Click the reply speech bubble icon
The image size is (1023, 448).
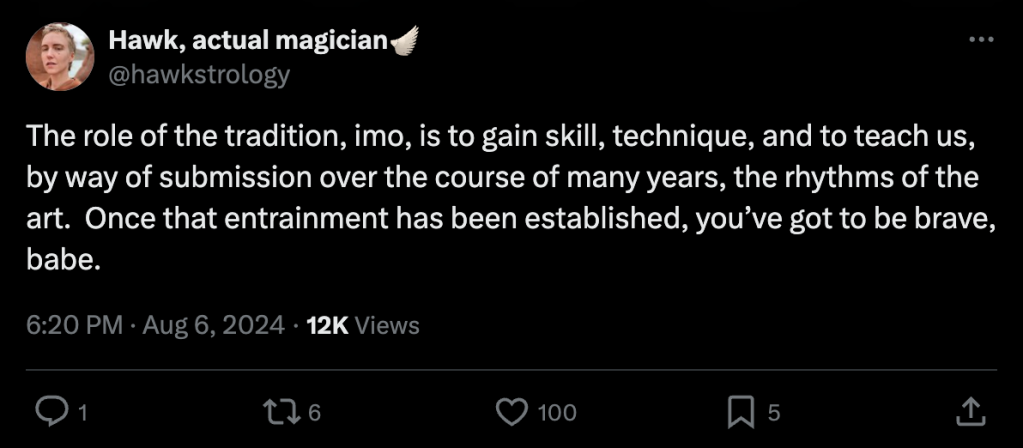(50, 411)
